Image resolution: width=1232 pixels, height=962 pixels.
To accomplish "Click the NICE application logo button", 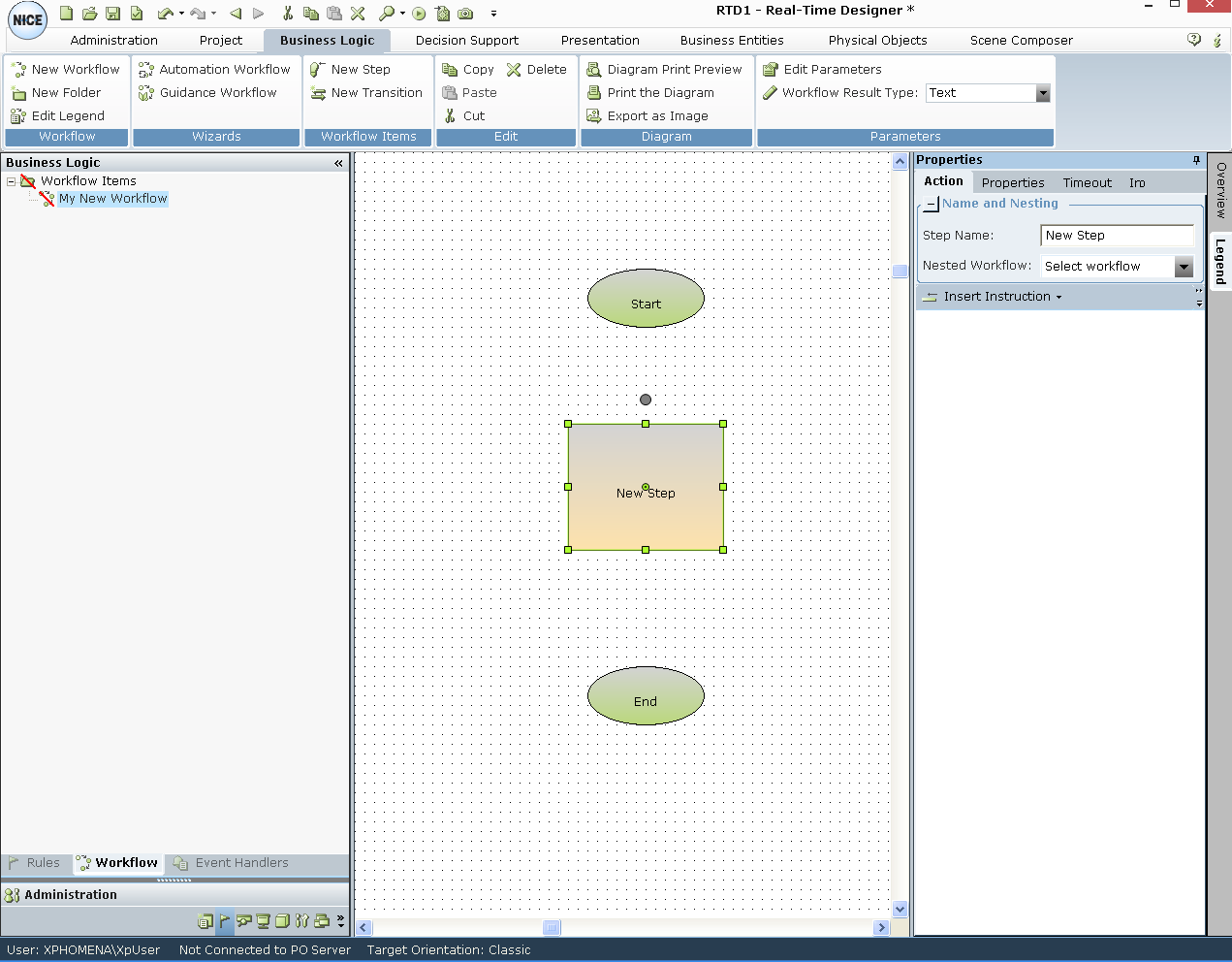I will pyautogui.click(x=27, y=20).
